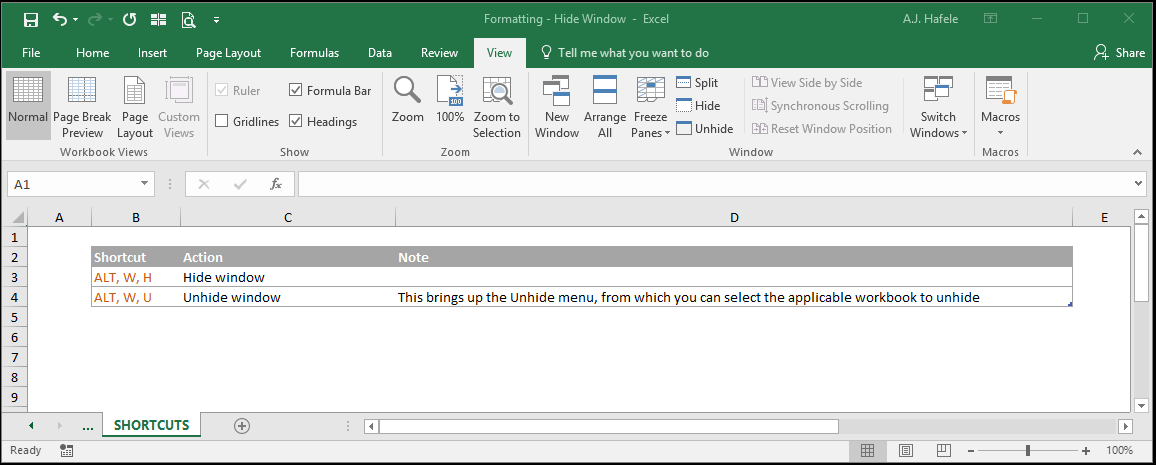
Task: Click Zoom to Selection icon
Action: click(x=496, y=107)
